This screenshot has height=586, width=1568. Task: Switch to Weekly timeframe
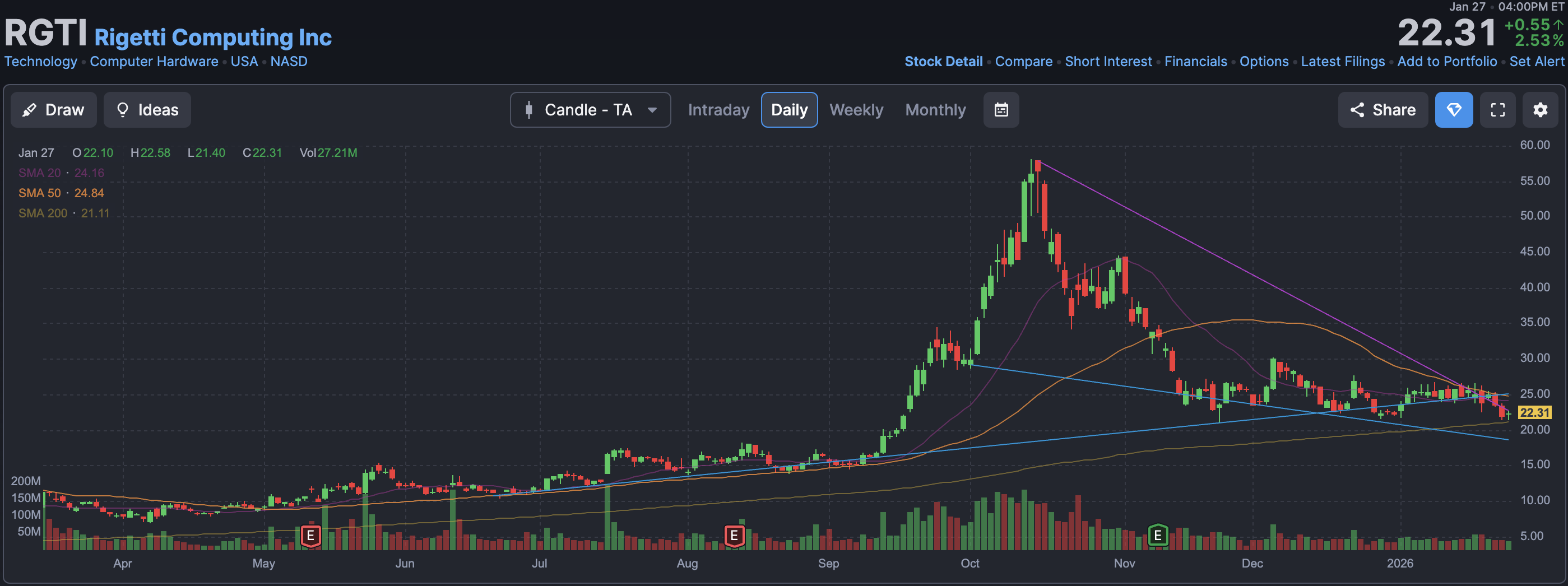856,110
